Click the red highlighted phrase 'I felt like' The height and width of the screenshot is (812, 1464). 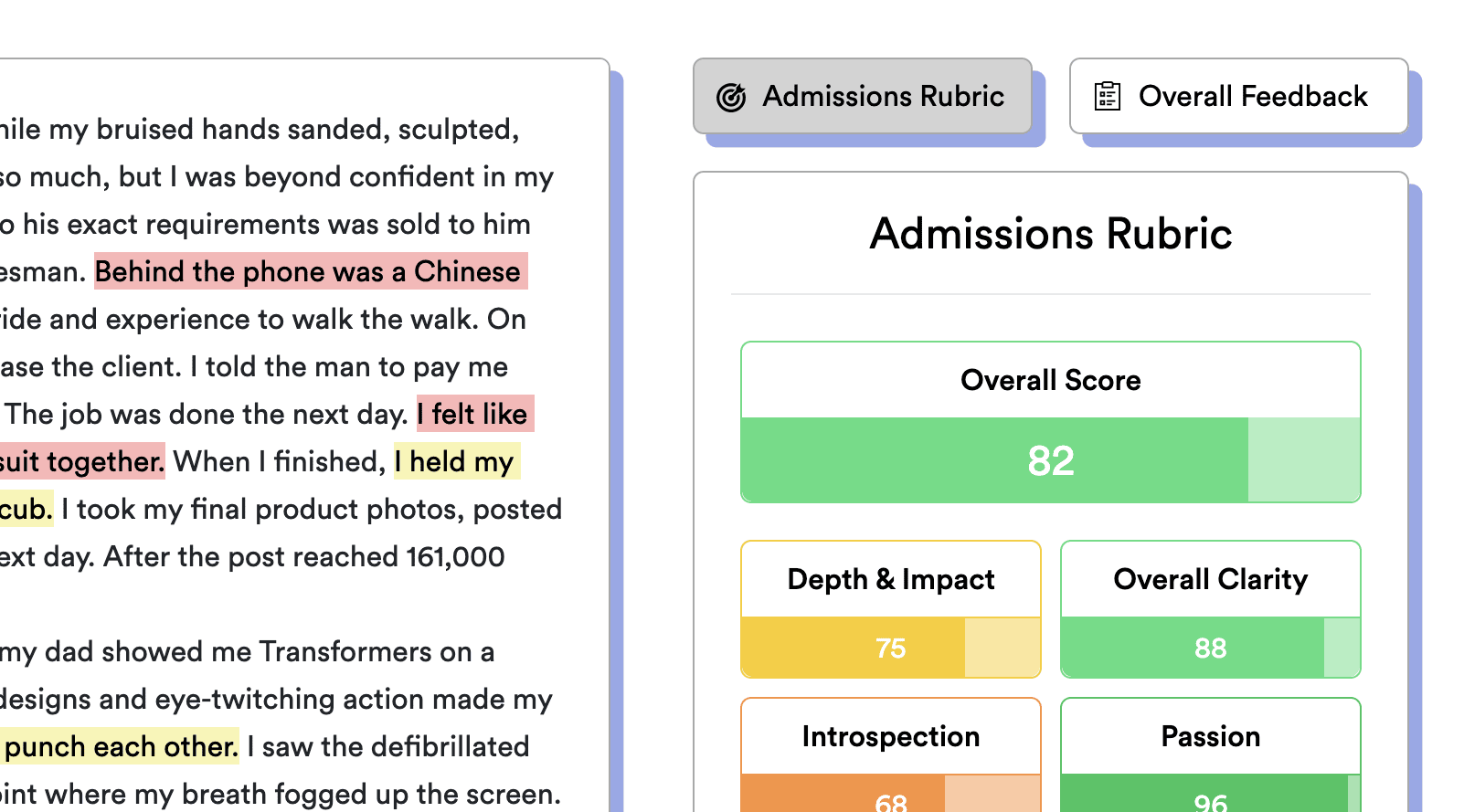[x=473, y=414]
